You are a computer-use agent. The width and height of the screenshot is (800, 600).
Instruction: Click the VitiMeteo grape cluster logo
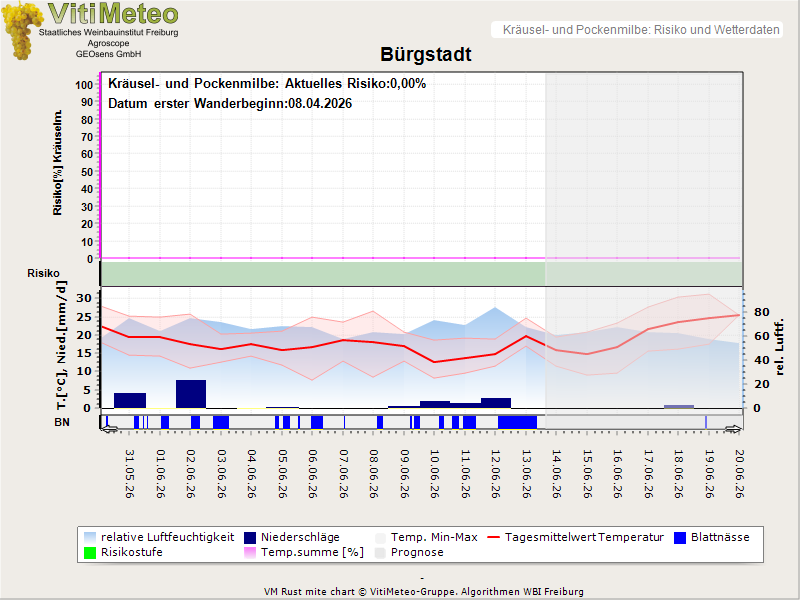point(21,31)
